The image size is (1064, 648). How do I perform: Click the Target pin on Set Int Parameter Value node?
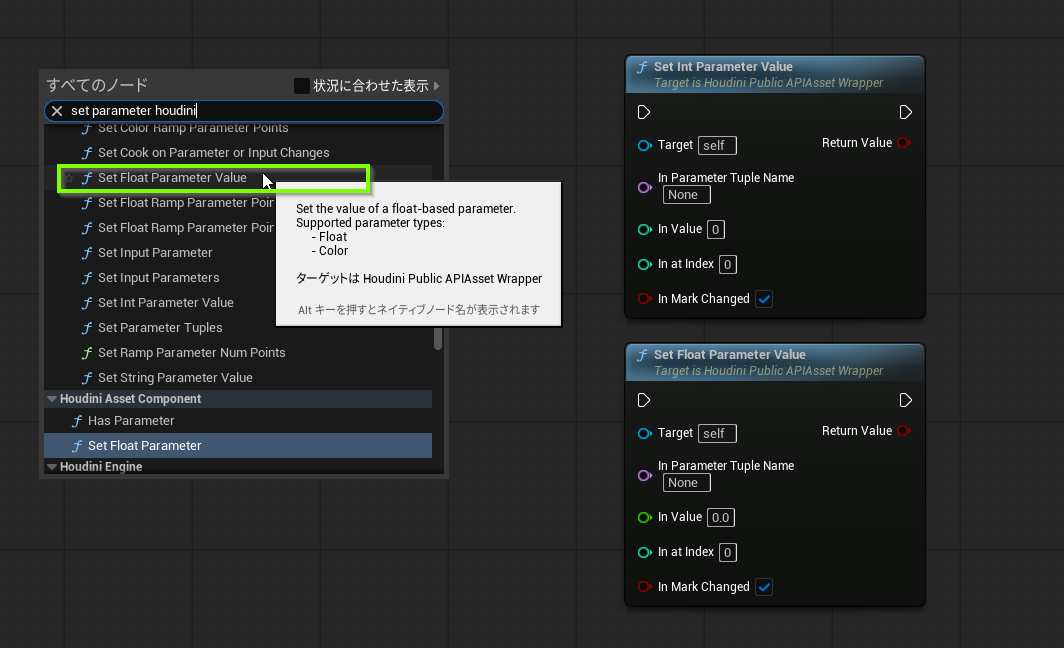(644, 146)
